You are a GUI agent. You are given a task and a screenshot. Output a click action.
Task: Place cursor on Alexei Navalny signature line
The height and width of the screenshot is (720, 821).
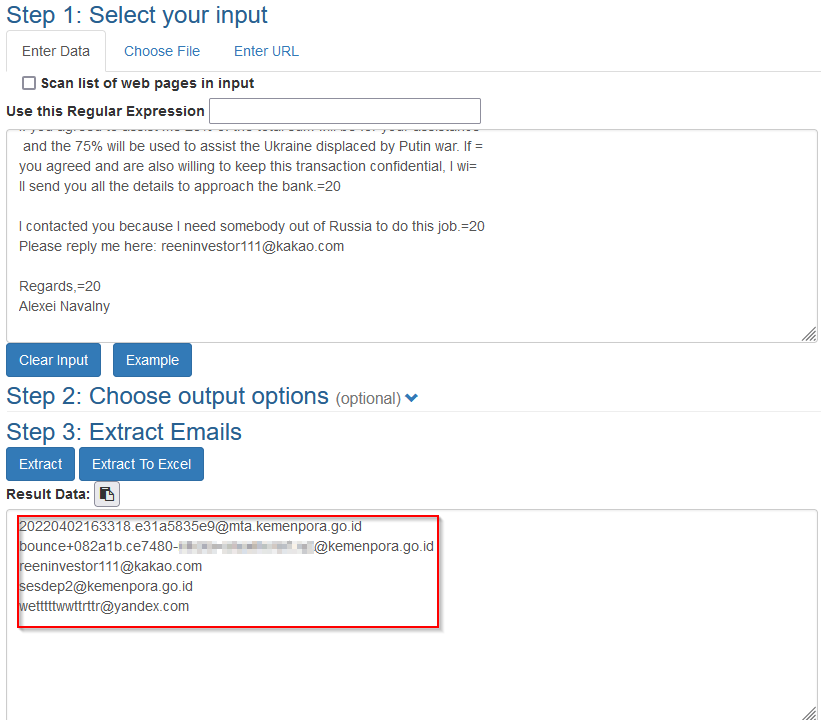click(65, 306)
